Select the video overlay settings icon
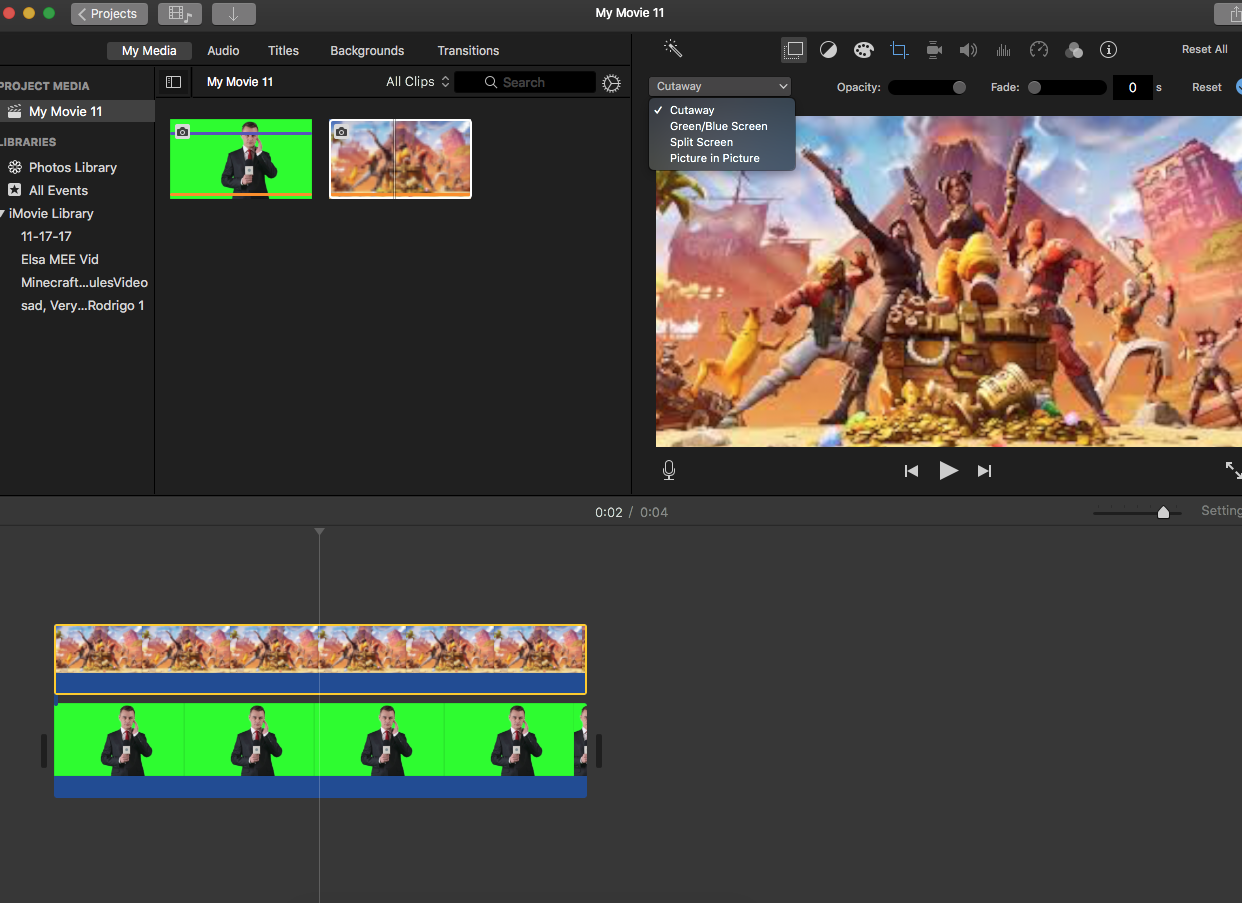The width and height of the screenshot is (1242, 903). [794, 50]
